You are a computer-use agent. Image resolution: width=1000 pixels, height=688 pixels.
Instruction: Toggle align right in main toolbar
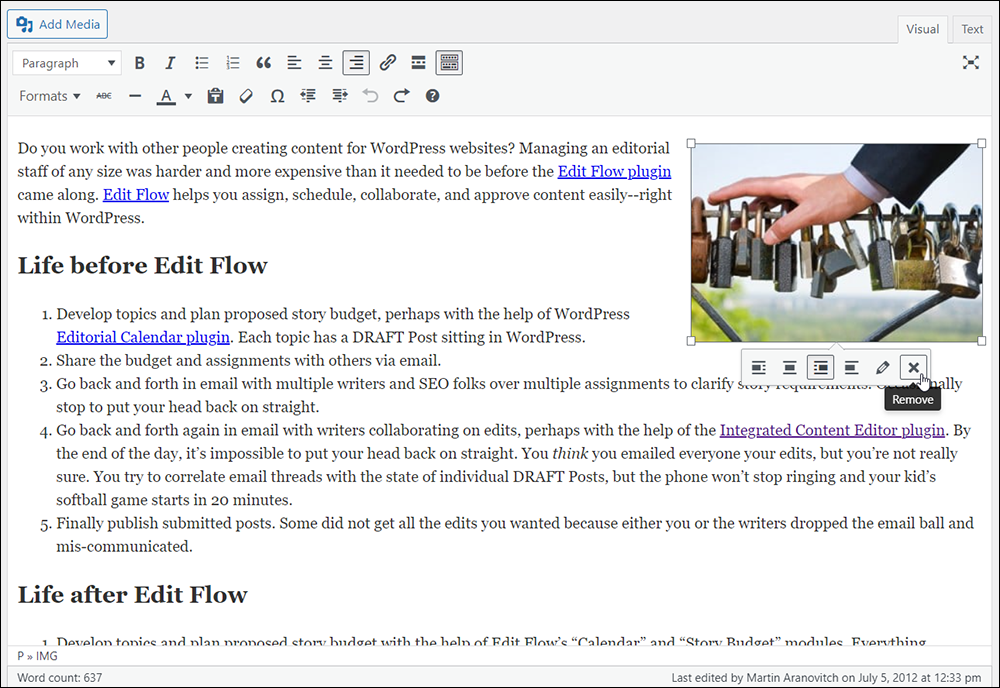click(356, 63)
